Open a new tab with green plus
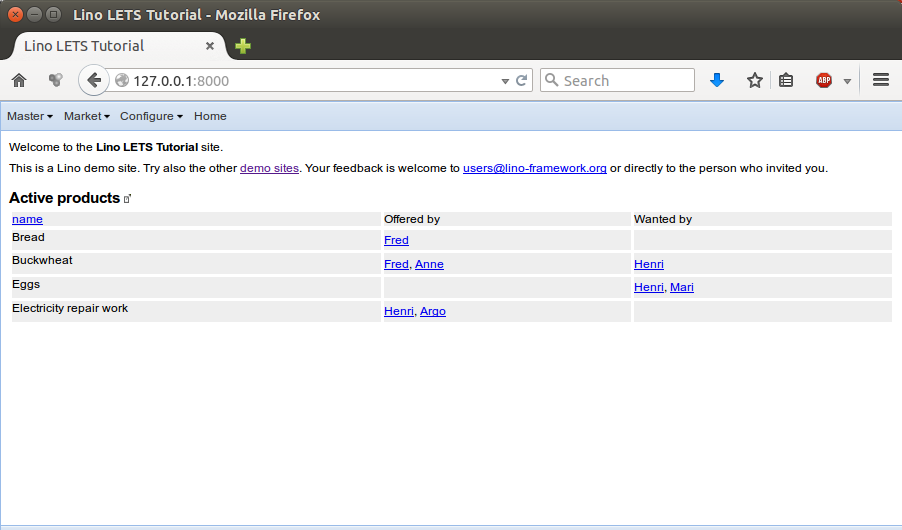This screenshot has width=902, height=530. 243,46
